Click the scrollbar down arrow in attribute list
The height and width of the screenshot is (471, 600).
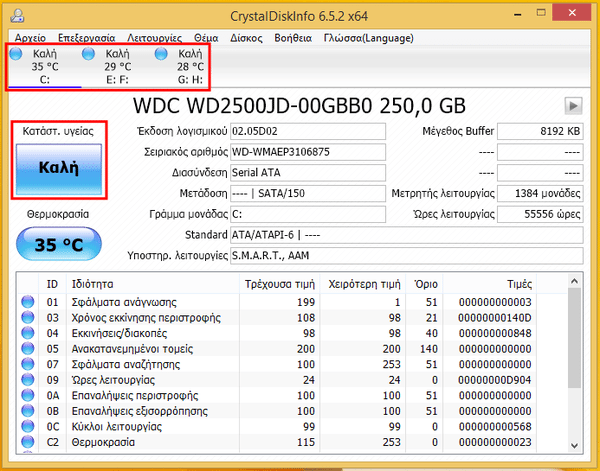click(x=574, y=445)
